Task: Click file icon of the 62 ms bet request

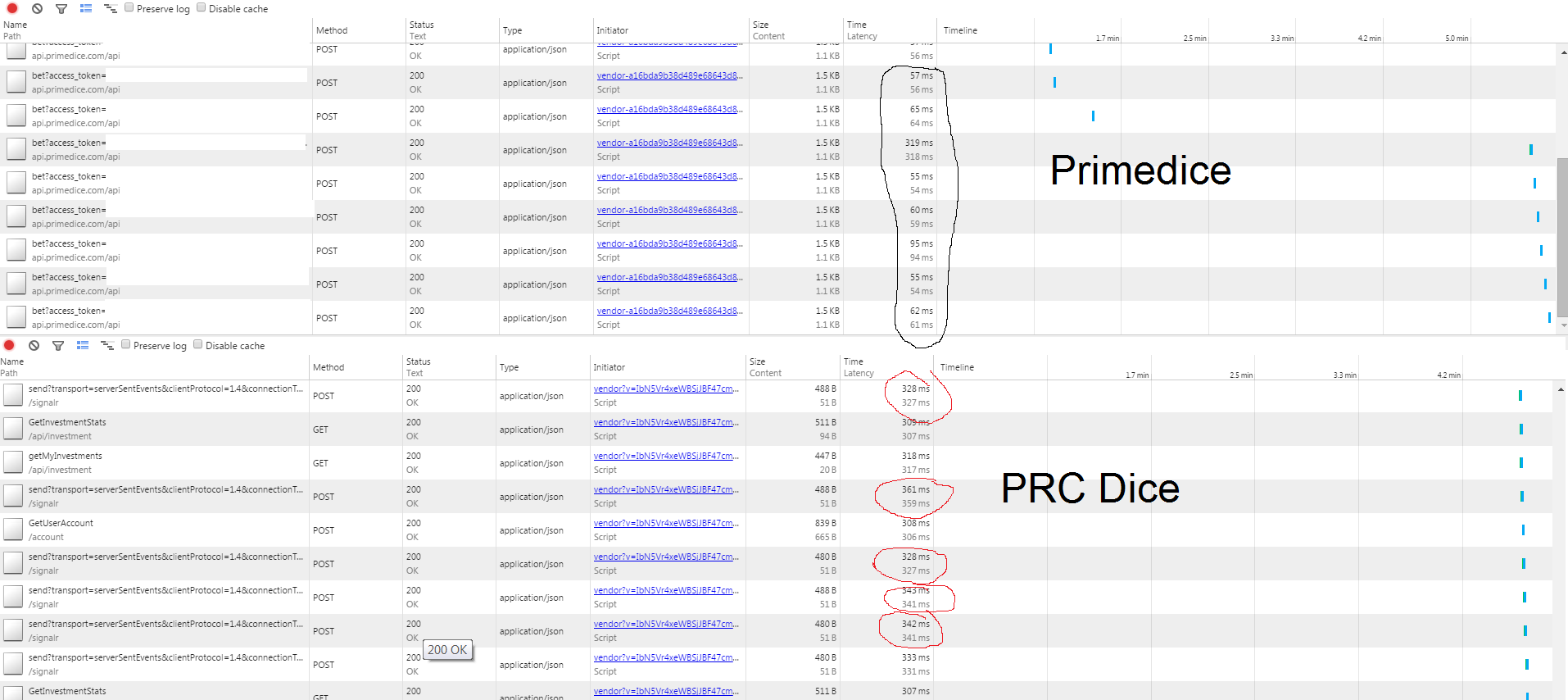Action: [x=16, y=317]
